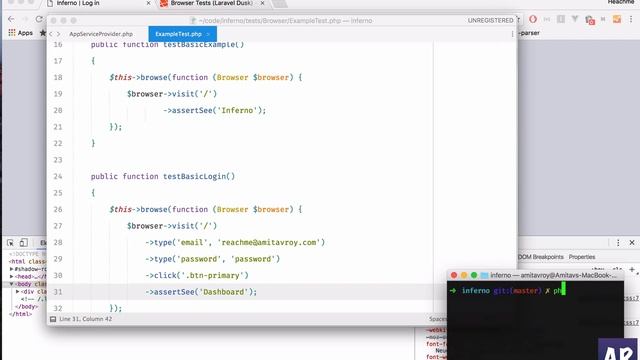Jump forward with Sublime's tab-history right arrow
This screenshot has width=640, height=360.
click(58, 34)
